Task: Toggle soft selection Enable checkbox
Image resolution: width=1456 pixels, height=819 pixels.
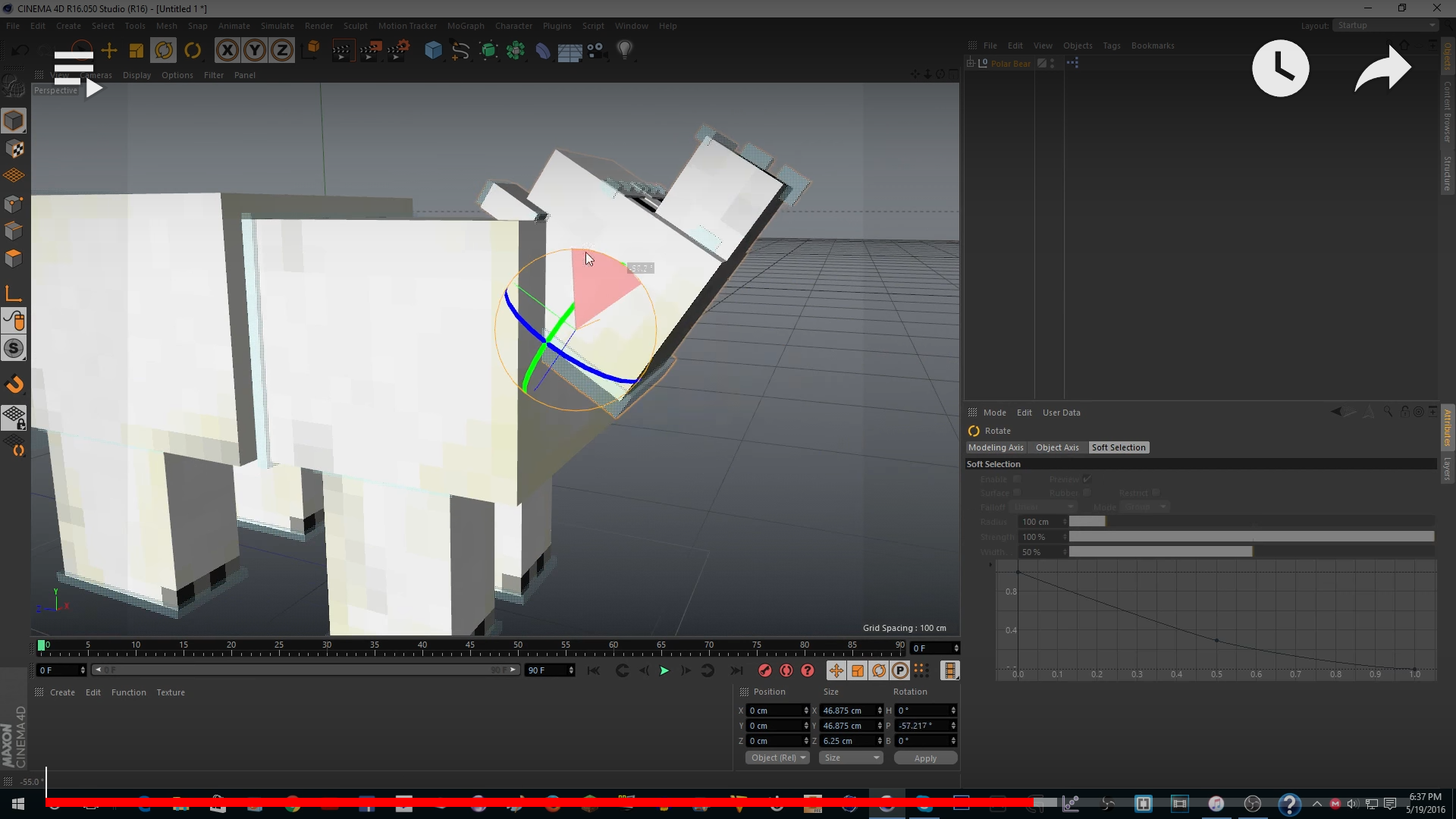Action: click(x=1017, y=479)
